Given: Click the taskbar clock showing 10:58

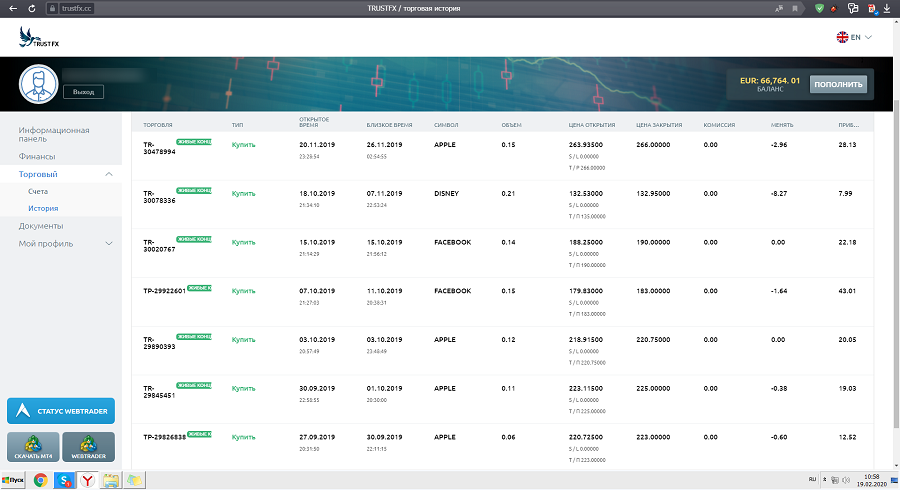Looking at the screenshot, I should click(x=871, y=480).
